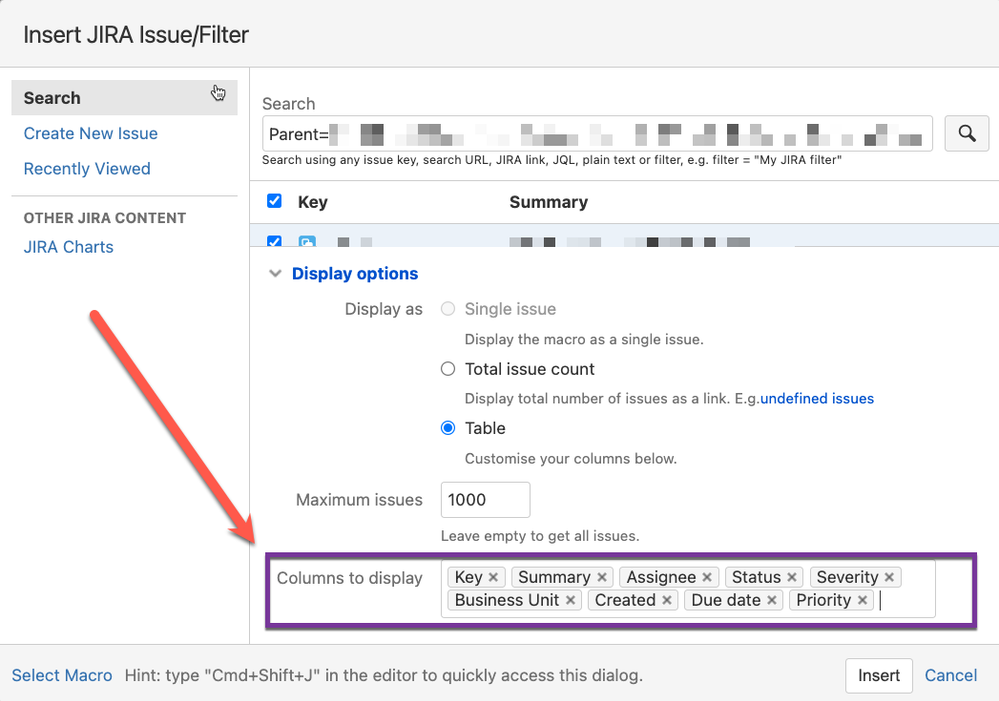Screen dimensions: 999x701
Task: Click the Business Unit column tag label
Action: 507,600
